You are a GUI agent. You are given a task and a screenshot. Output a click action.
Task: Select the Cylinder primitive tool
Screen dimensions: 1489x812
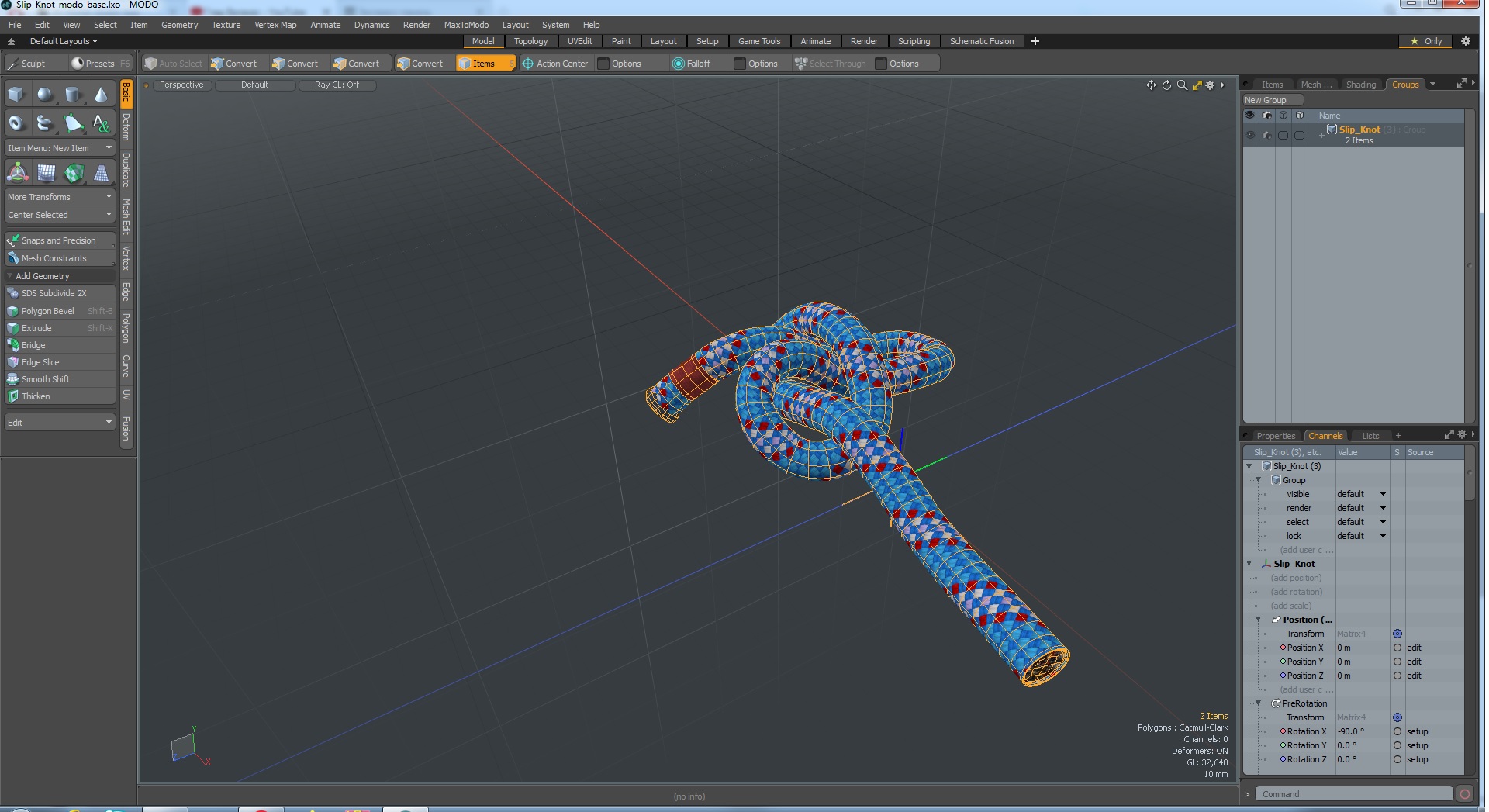coord(73,95)
